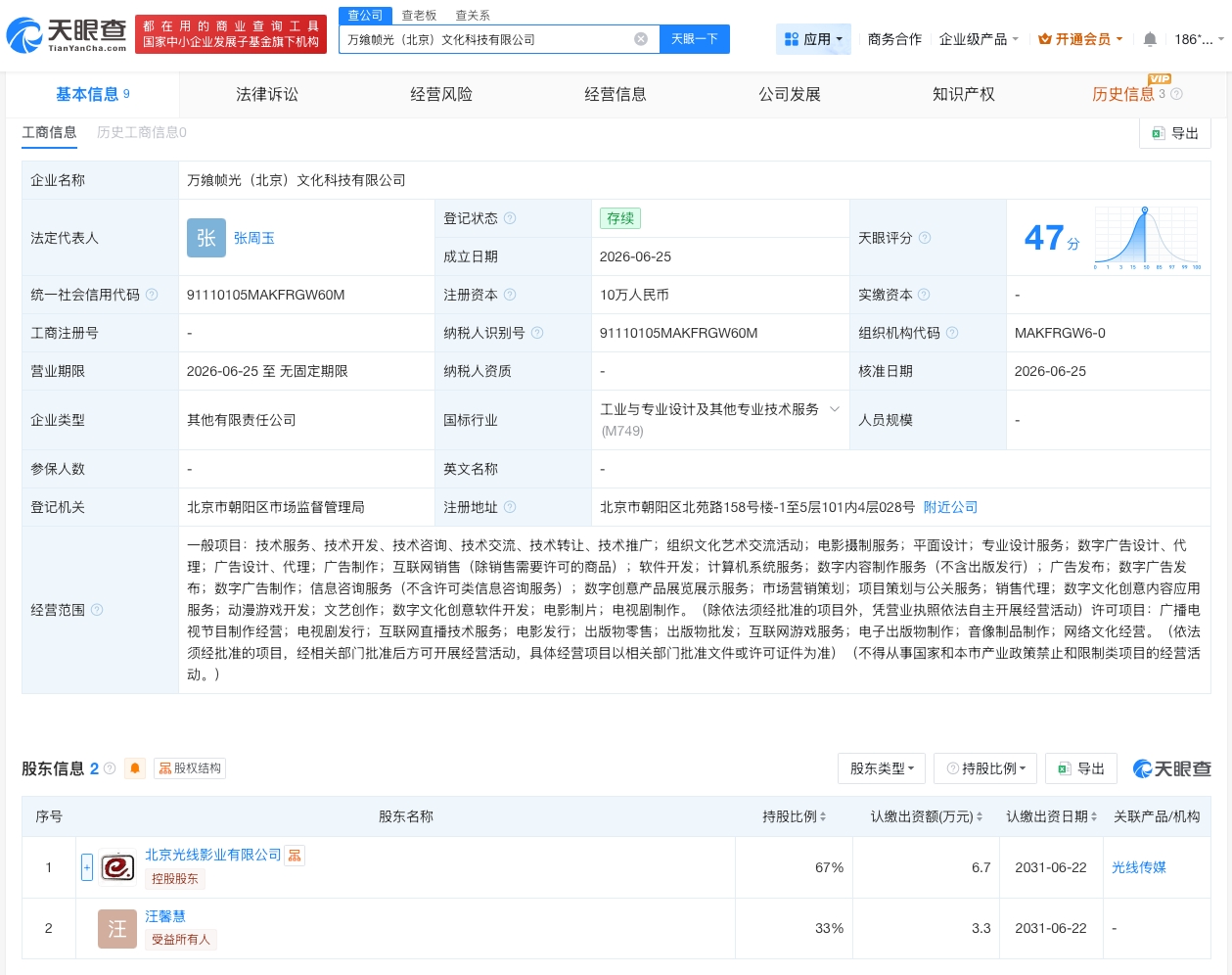
Task: Show help for 纳税人识别号
Action: click(x=537, y=333)
